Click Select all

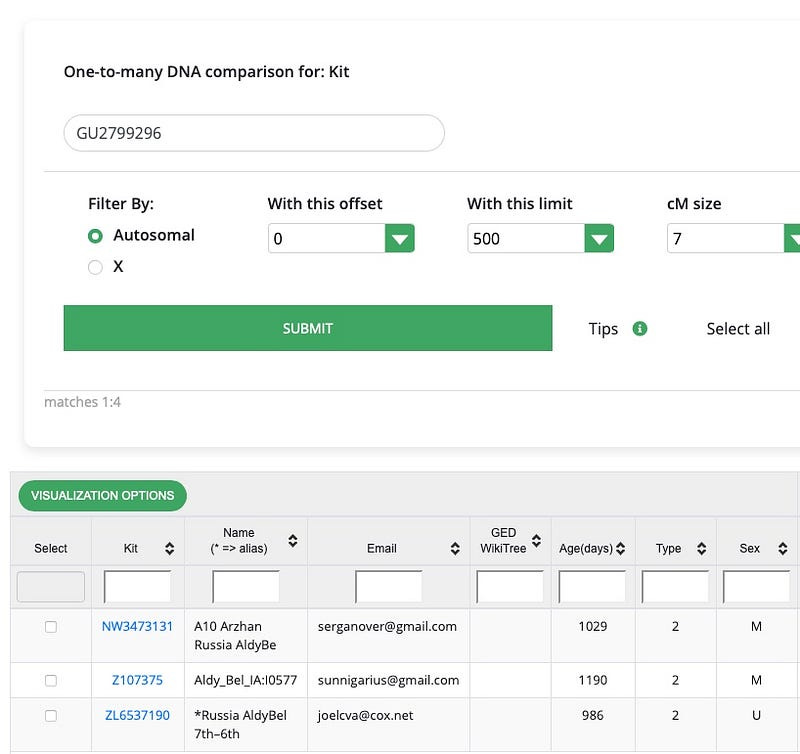(x=738, y=329)
